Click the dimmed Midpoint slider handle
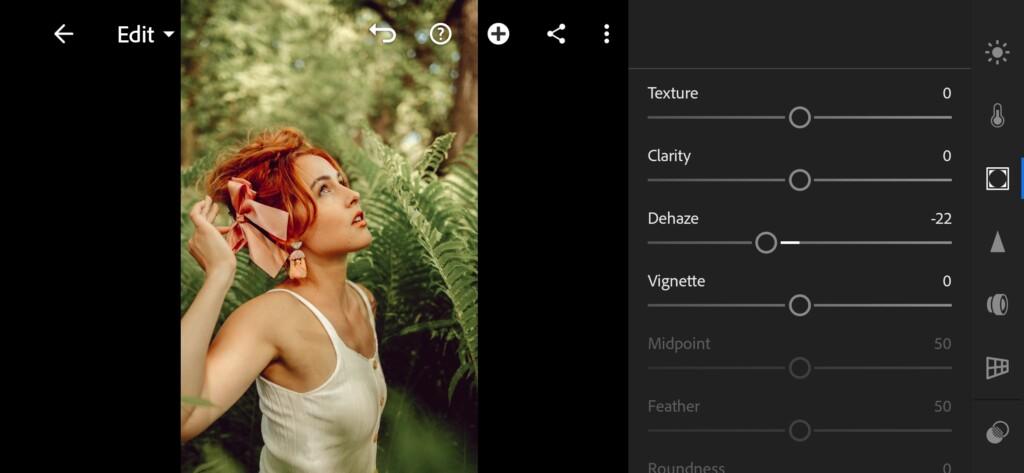The width and height of the screenshot is (1024, 473). point(799,368)
